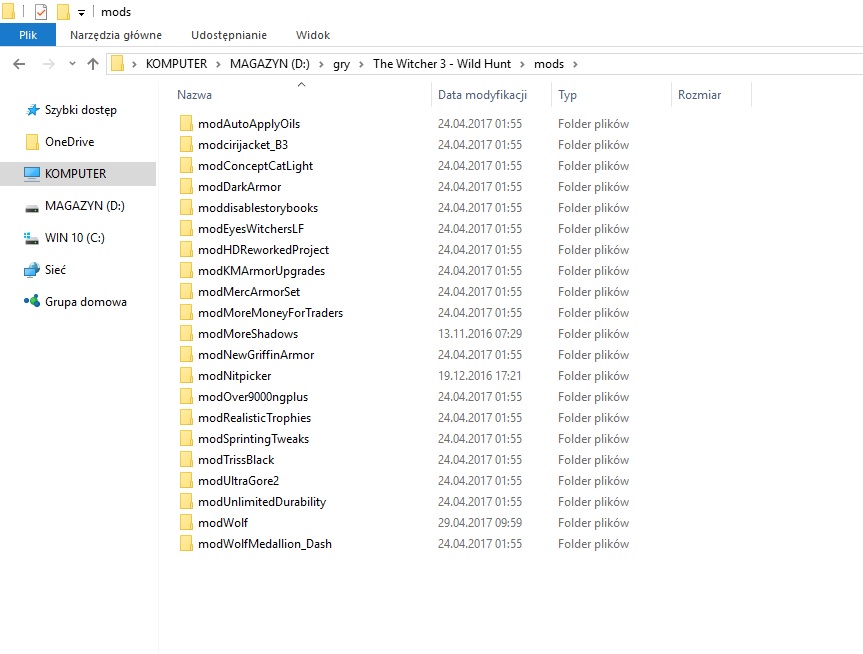Click folder icon of modAutoApplyOils
This screenshot has height=654, width=863.
click(x=186, y=123)
